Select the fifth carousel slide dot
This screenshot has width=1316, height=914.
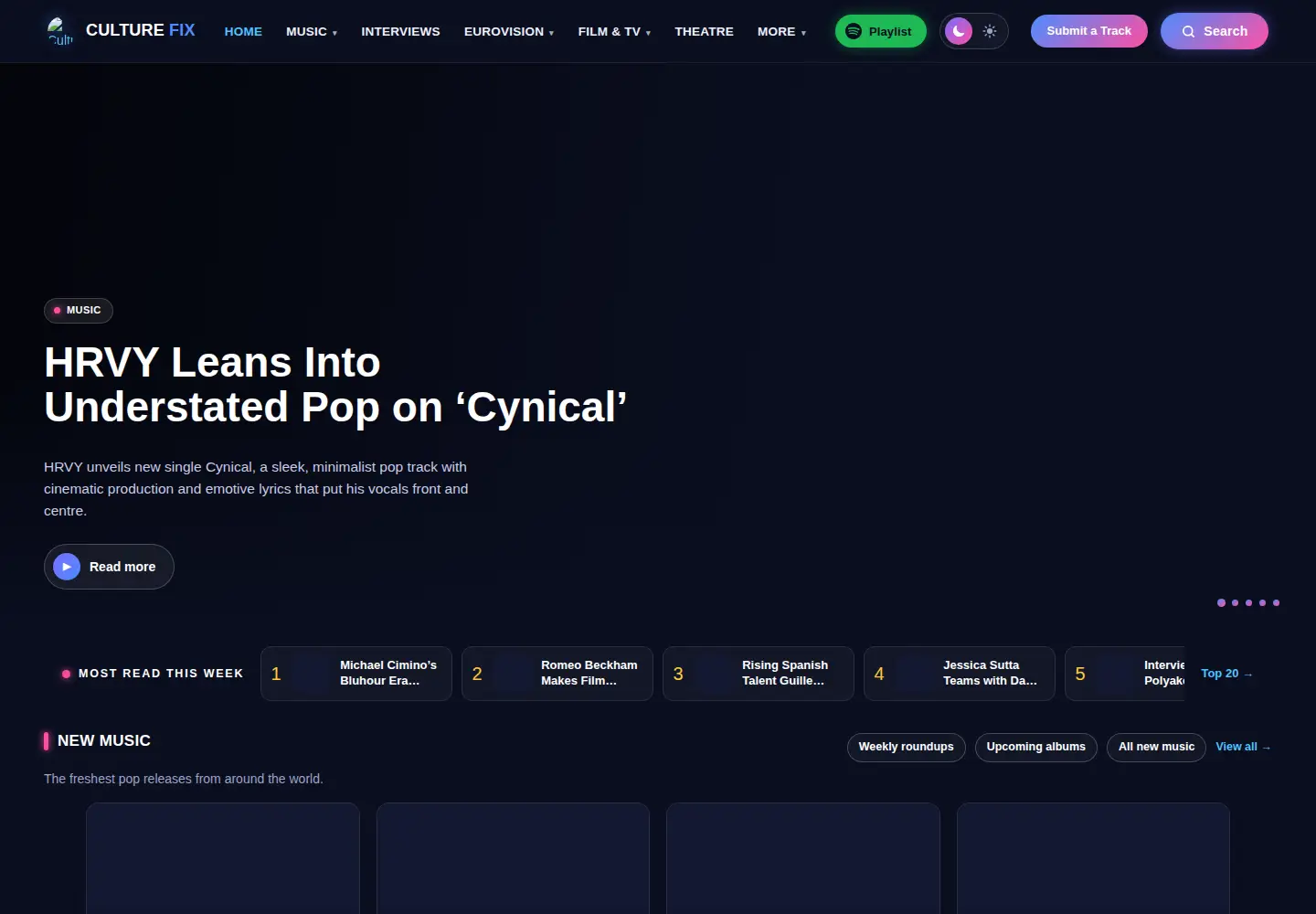pyautogui.click(x=1276, y=602)
